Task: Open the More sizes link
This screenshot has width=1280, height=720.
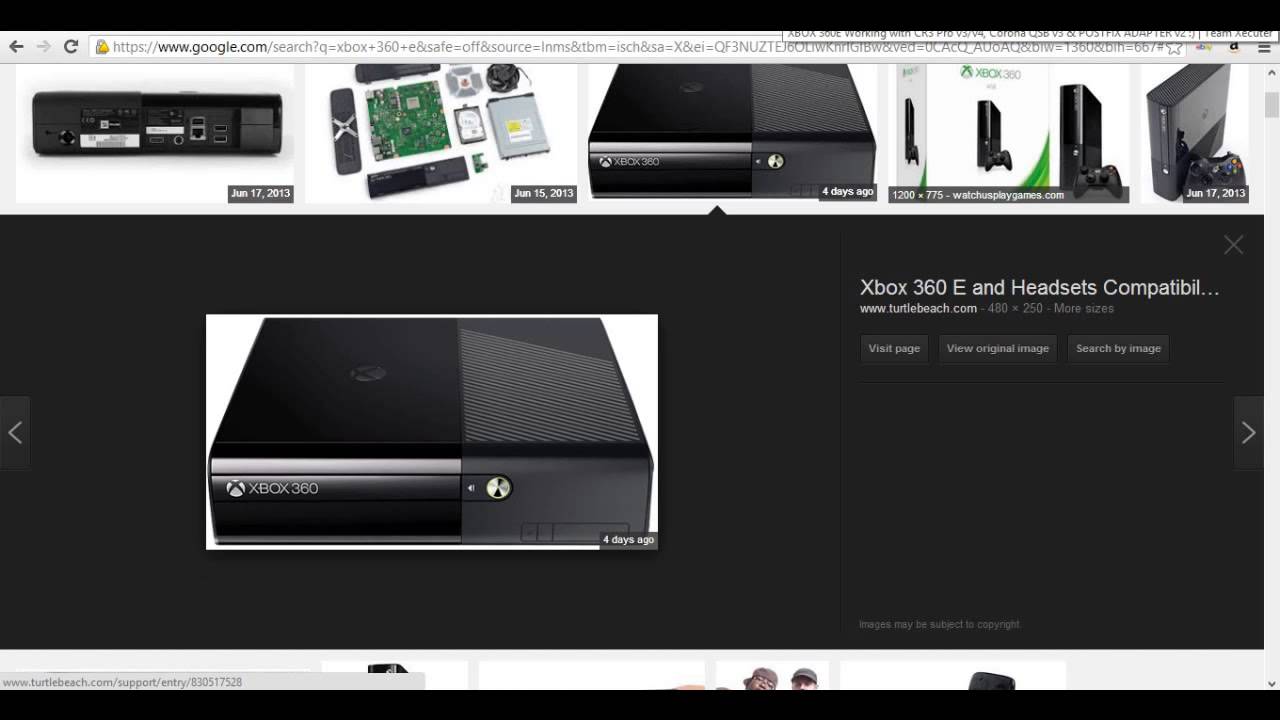Action: 1083,308
